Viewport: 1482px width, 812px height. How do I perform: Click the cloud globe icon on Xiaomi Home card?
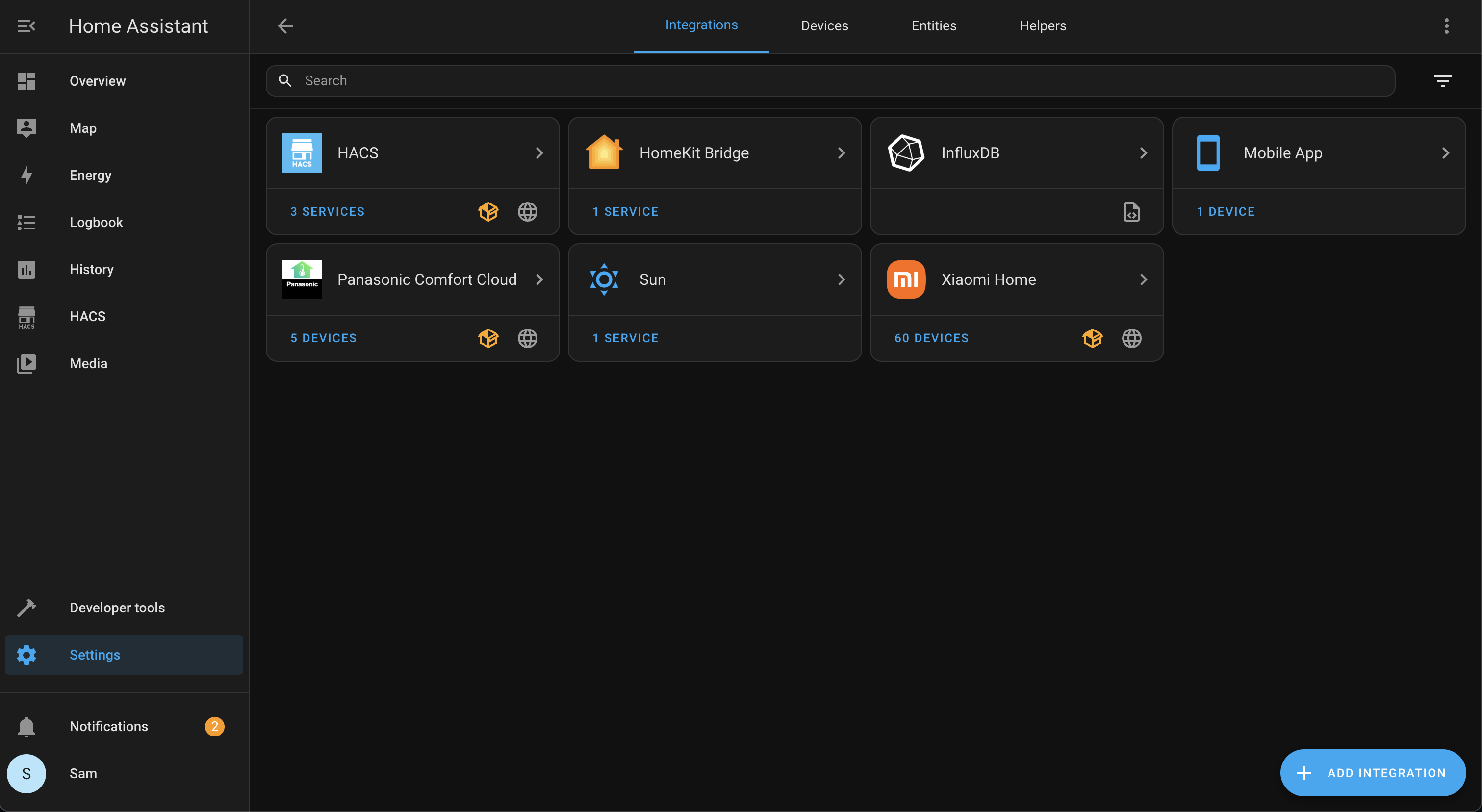[1132, 338]
